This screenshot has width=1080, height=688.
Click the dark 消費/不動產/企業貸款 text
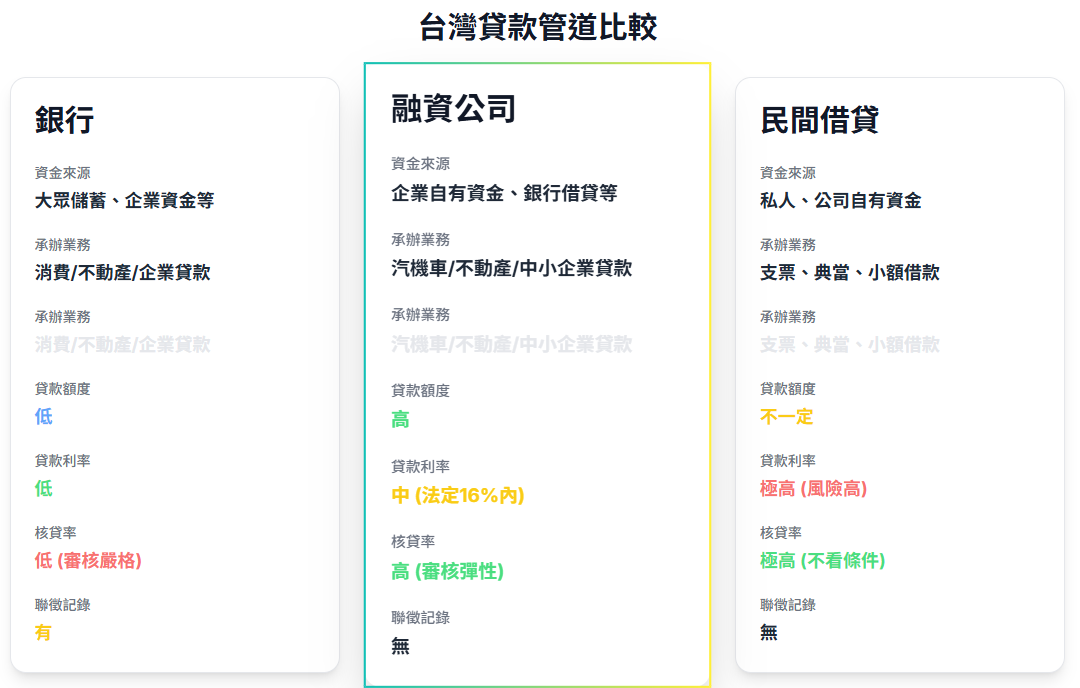click(x=122, y=272)
